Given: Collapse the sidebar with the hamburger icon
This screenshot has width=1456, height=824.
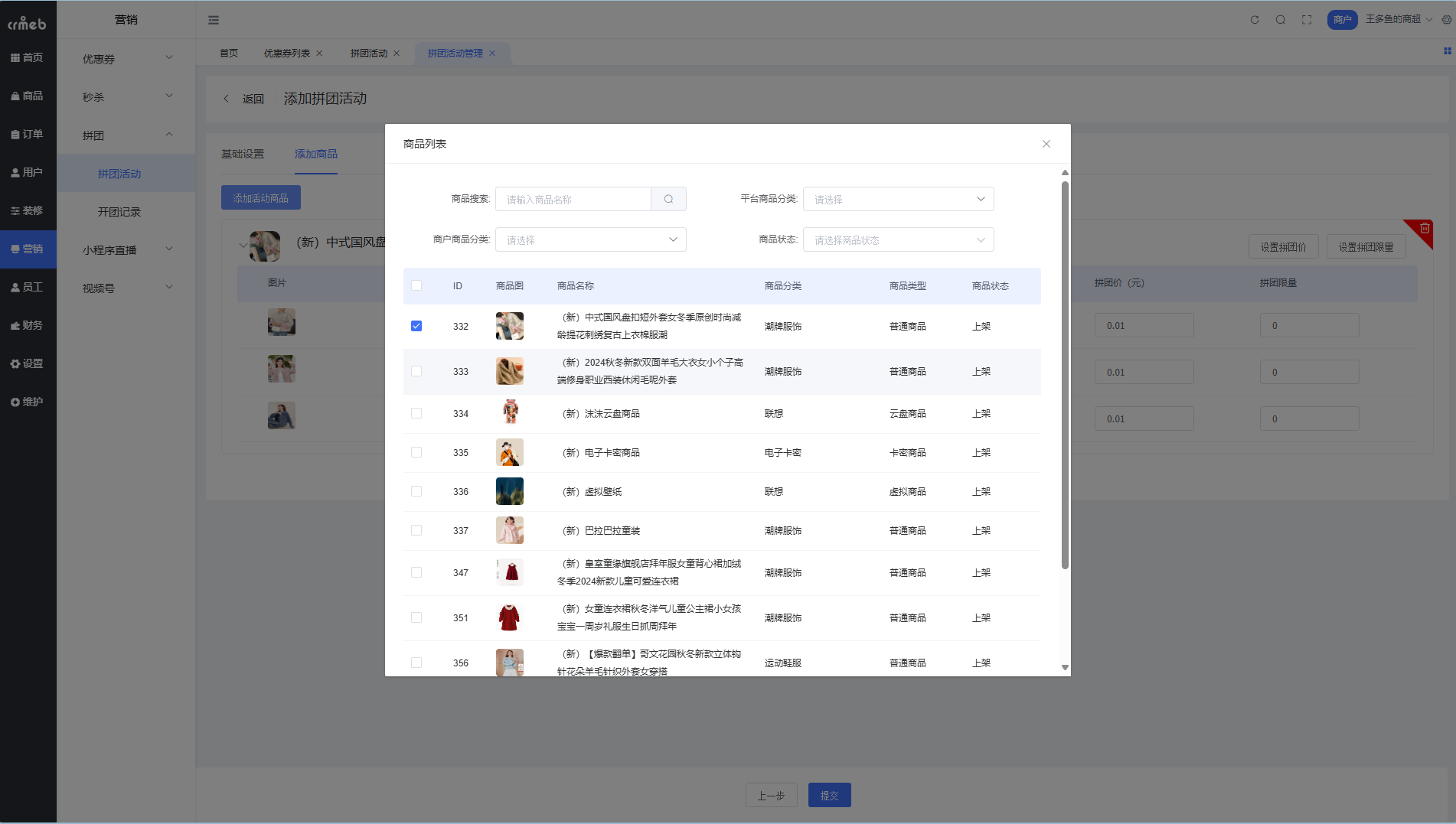Looking at the screenshot, I should [x=214, y=19].
